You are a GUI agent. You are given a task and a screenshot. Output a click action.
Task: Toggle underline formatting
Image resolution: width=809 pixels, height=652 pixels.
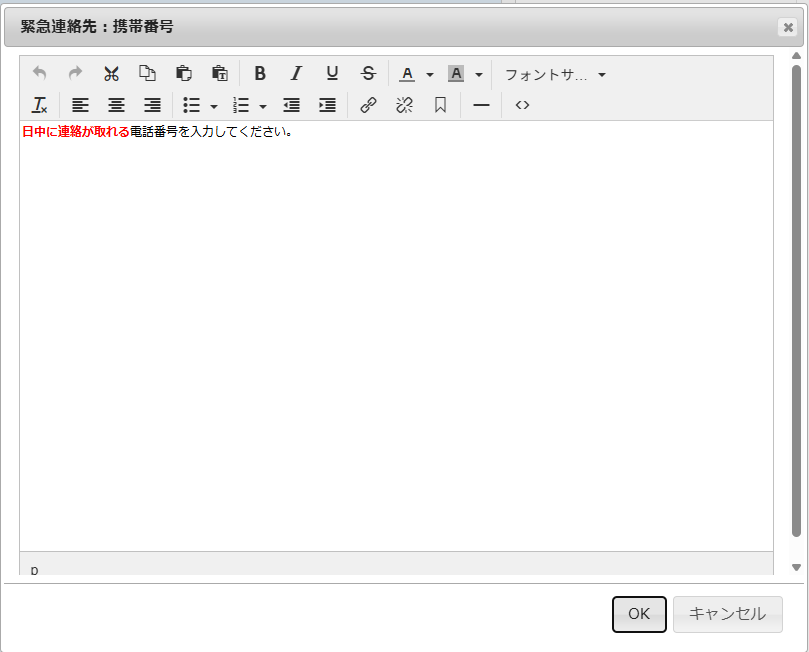coord(332,73)
